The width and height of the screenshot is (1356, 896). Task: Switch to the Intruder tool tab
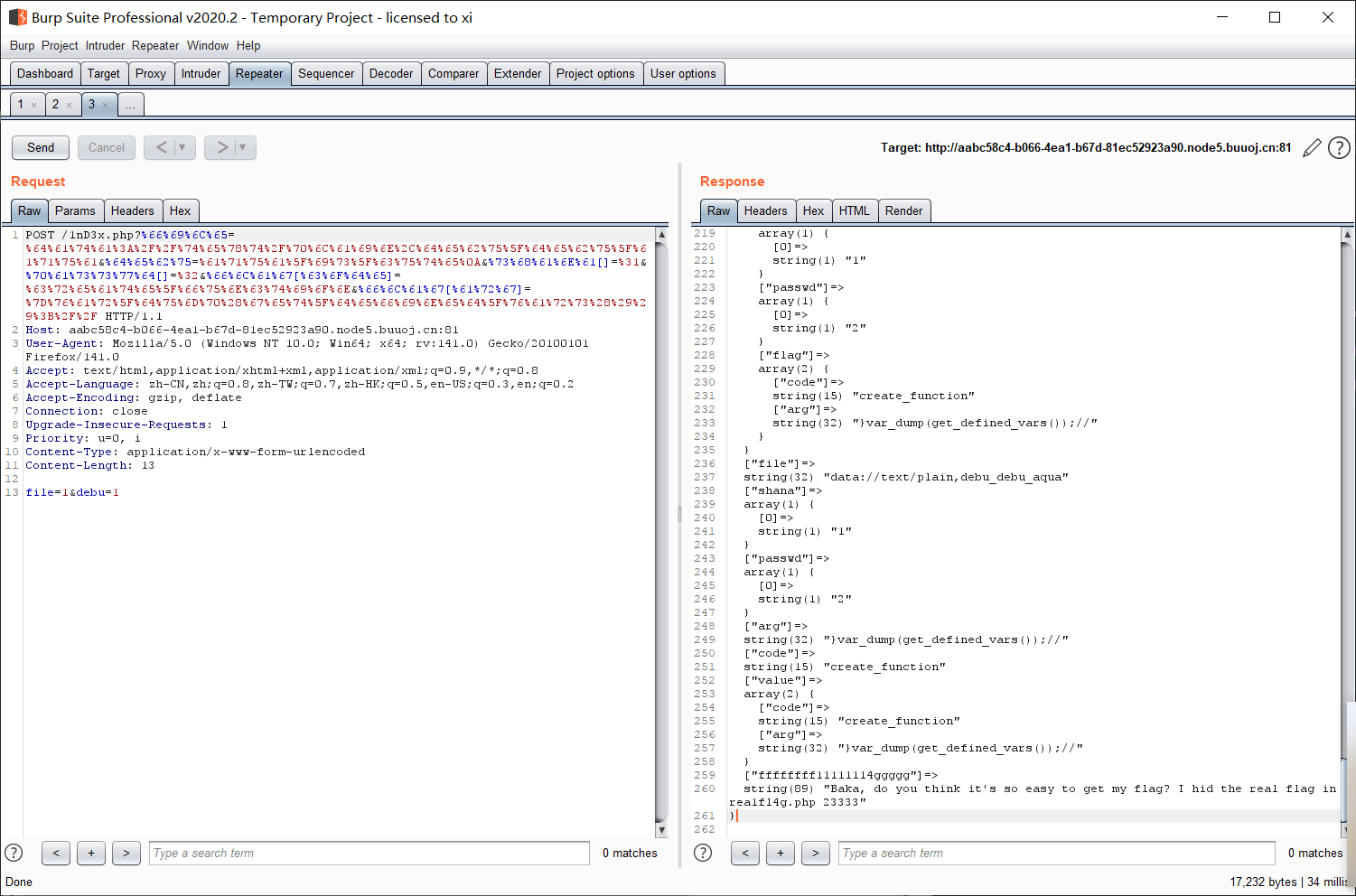click(201, 74)
